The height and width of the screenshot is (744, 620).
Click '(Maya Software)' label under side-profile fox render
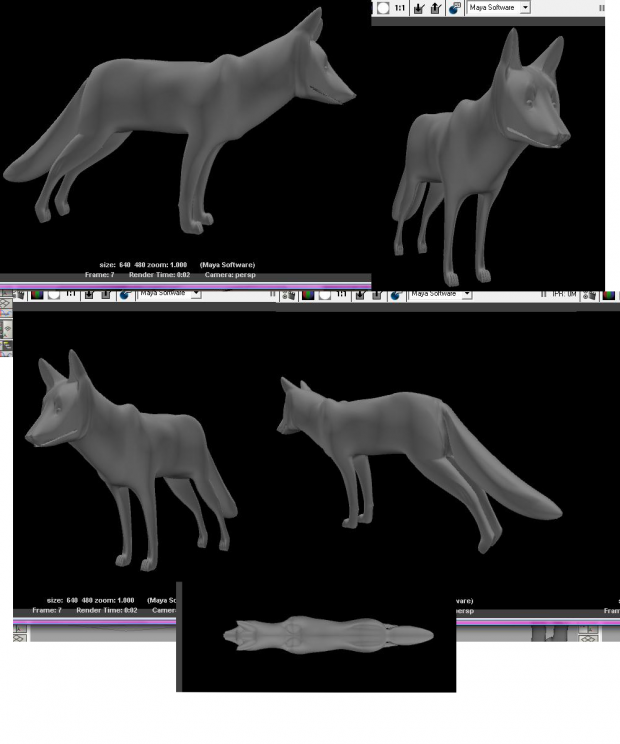click(227, 265)
